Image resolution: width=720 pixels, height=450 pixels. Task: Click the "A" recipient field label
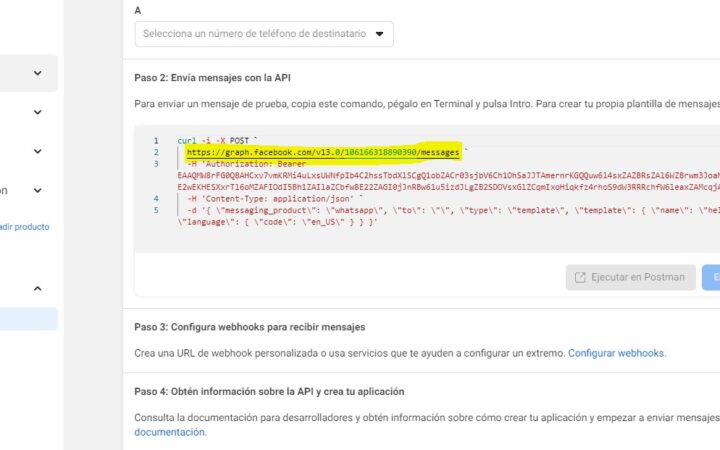click(x=138, y=11)
